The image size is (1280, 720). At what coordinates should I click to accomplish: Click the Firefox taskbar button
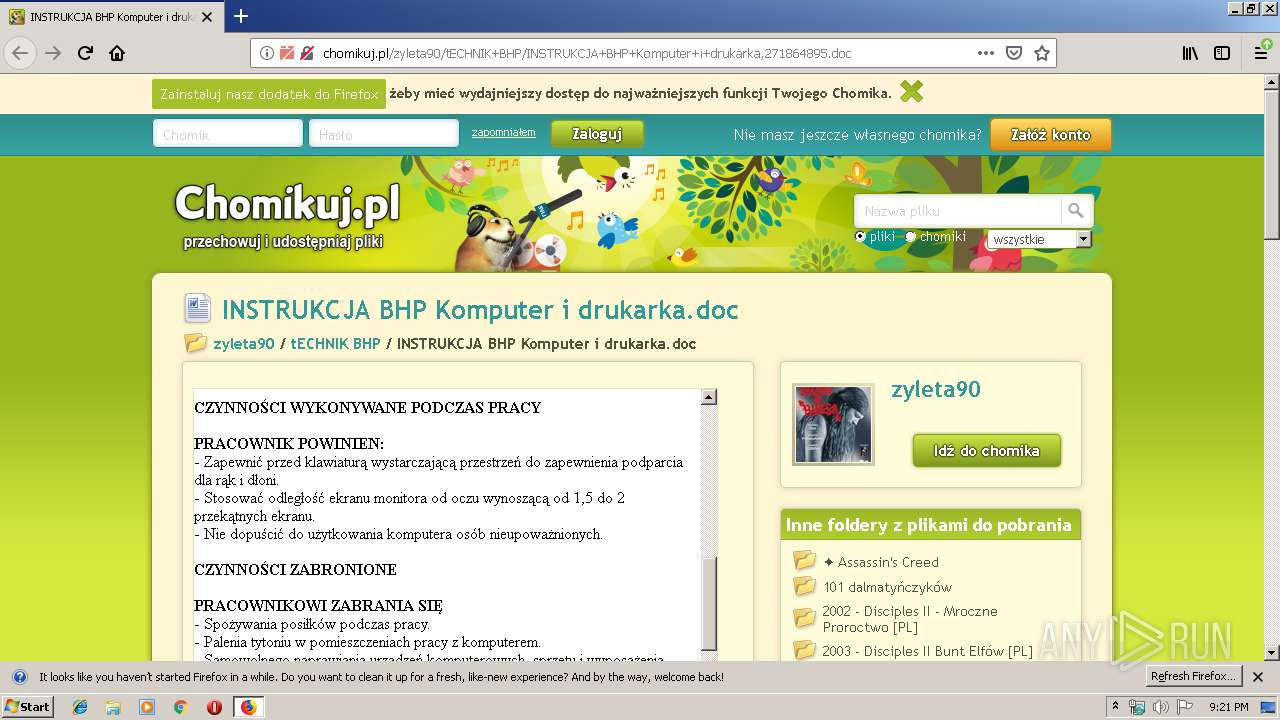(x=248, y=707)
